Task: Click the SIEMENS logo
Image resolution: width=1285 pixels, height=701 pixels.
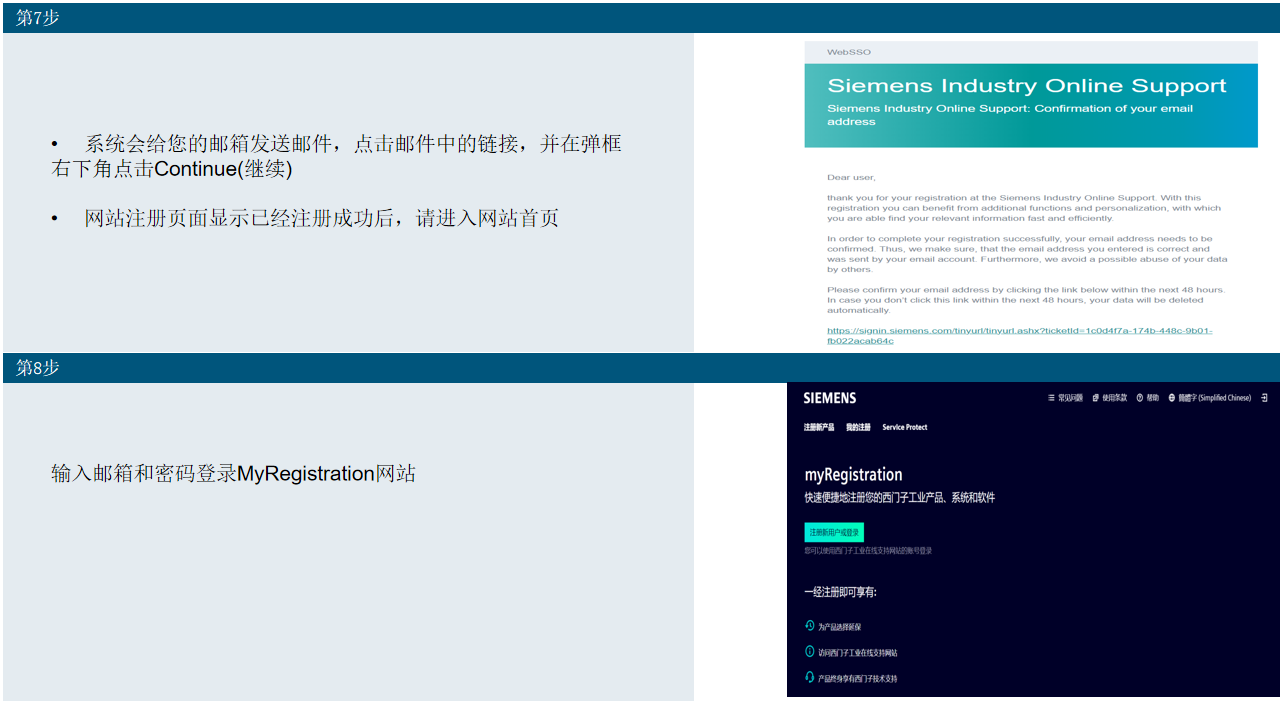Action: [829, 398]
